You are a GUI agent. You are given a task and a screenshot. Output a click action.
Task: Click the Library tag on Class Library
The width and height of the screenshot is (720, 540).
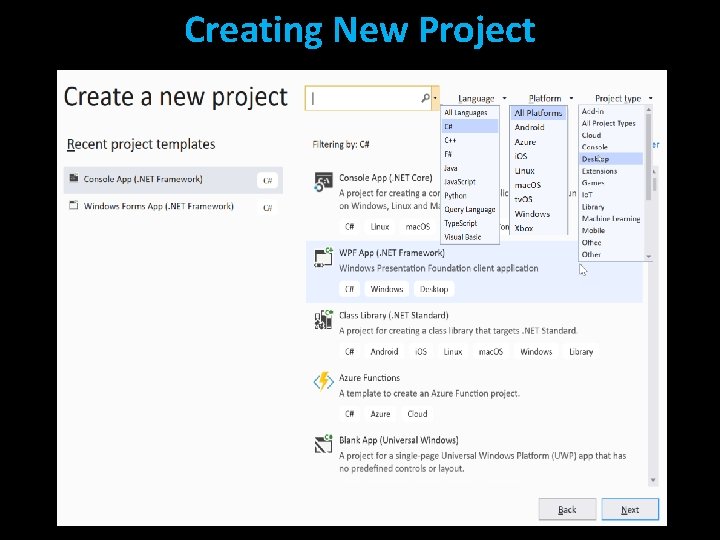click(x=581, y=352)
